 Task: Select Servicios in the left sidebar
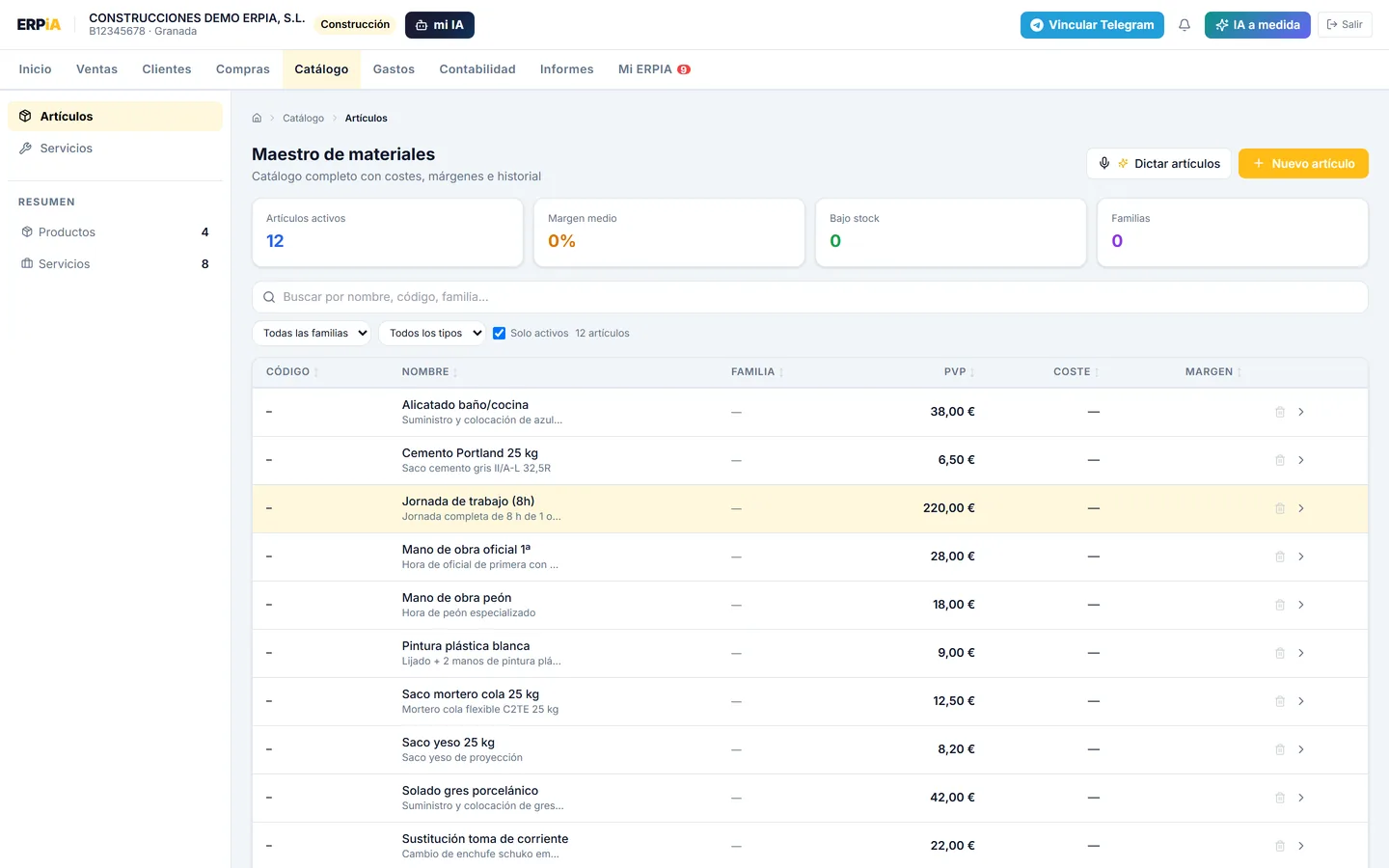pos(67,148)
